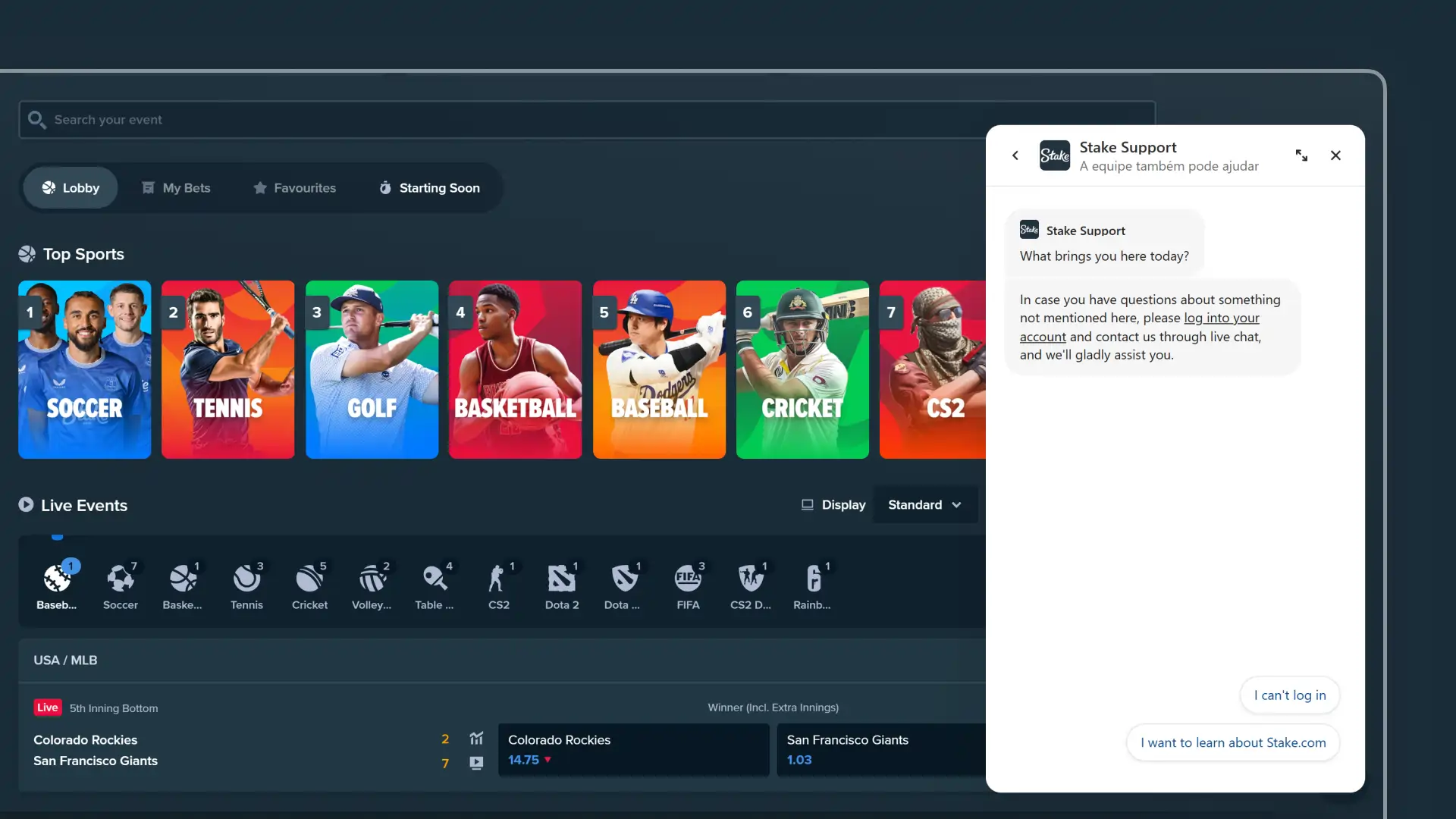
Task: Click the San Francisco Giants team name
Action: pos(96,761)
